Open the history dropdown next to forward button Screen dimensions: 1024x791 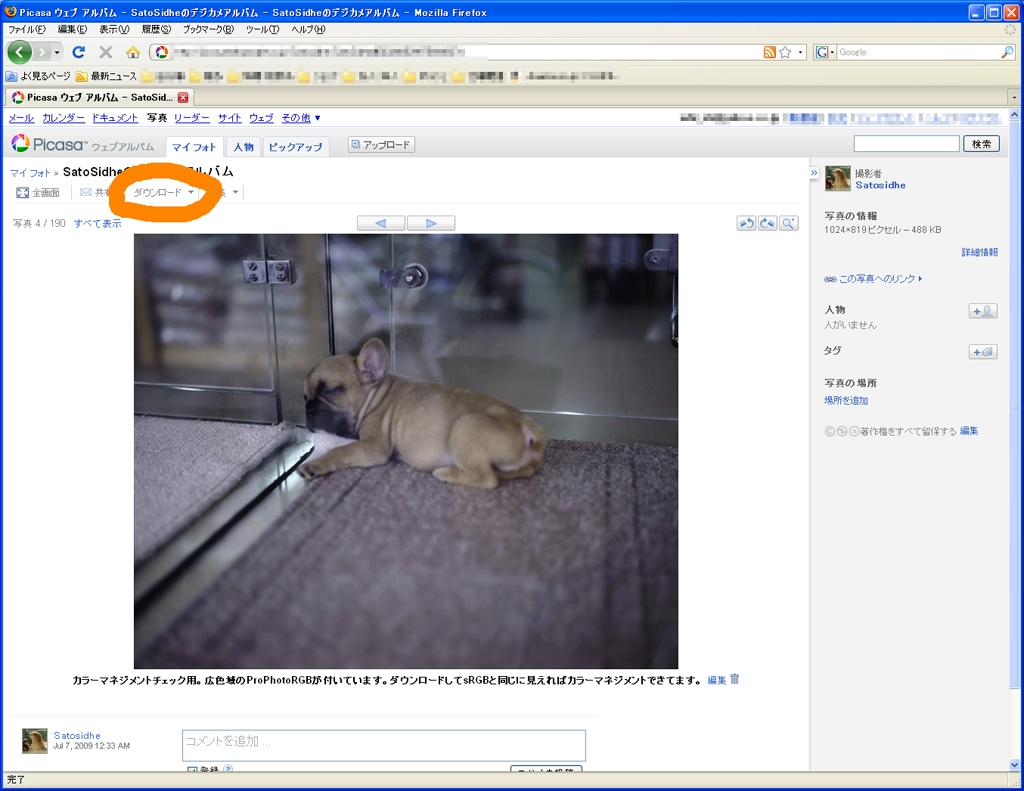click(57, 52)
